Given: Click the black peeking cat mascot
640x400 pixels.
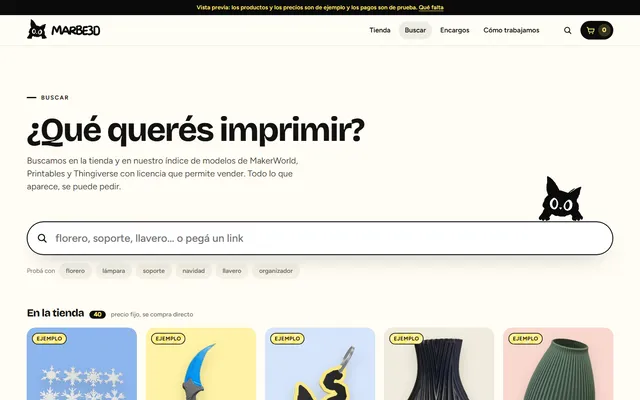Looking at the screenshot, I should pyautogui.click(x=561, y=199).
